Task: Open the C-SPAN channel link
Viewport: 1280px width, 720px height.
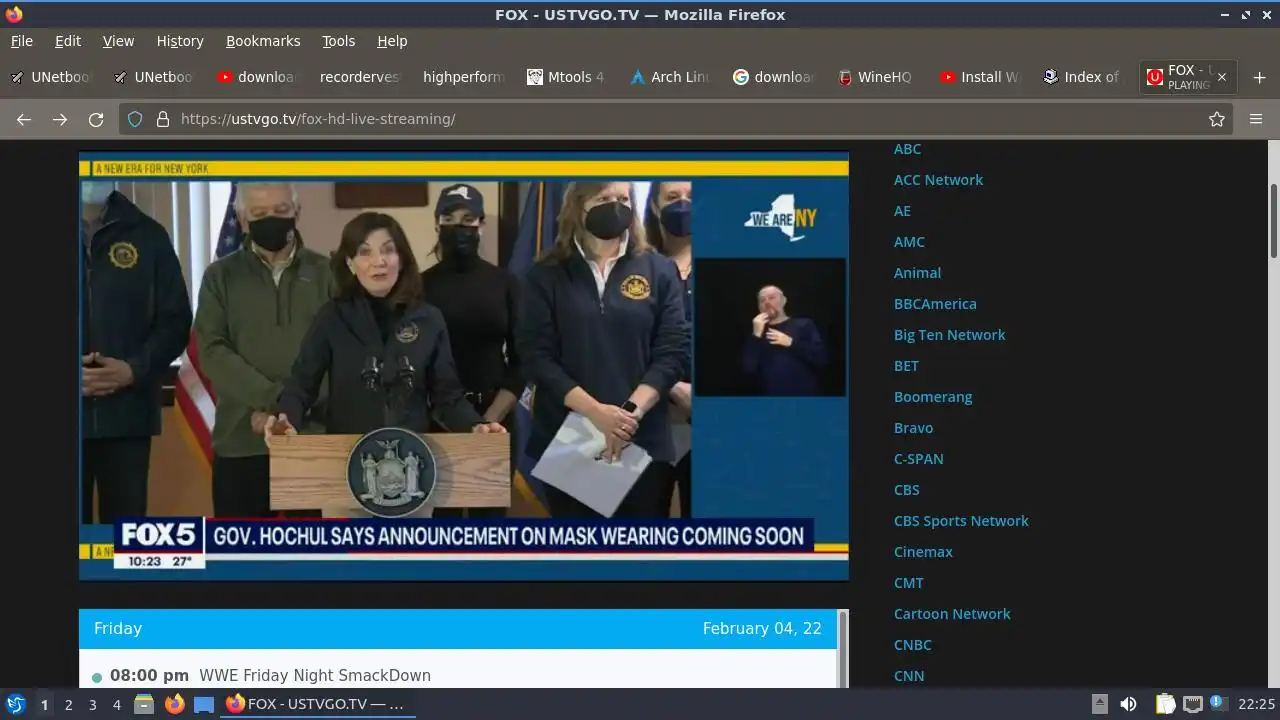Action: (x=918, y=459)
